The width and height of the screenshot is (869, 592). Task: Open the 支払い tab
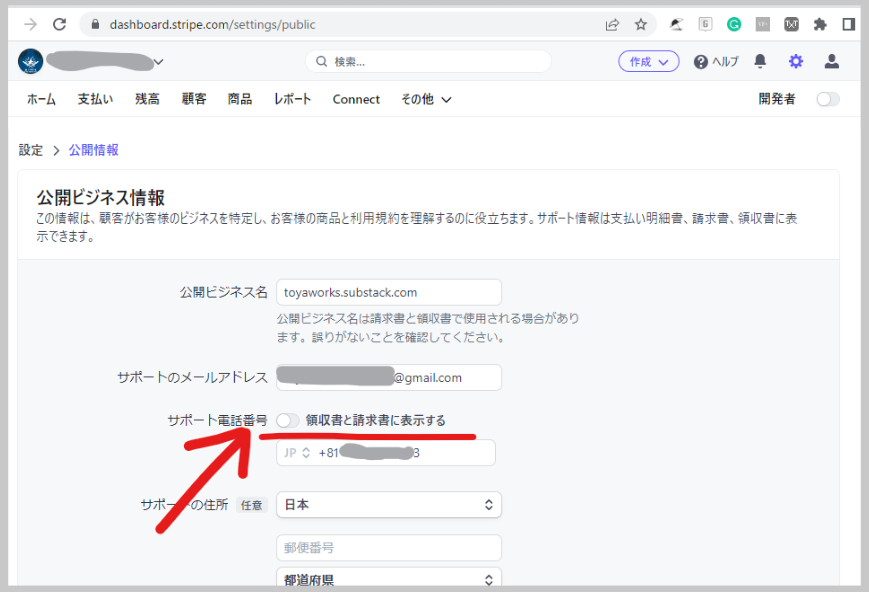(95, 99)
